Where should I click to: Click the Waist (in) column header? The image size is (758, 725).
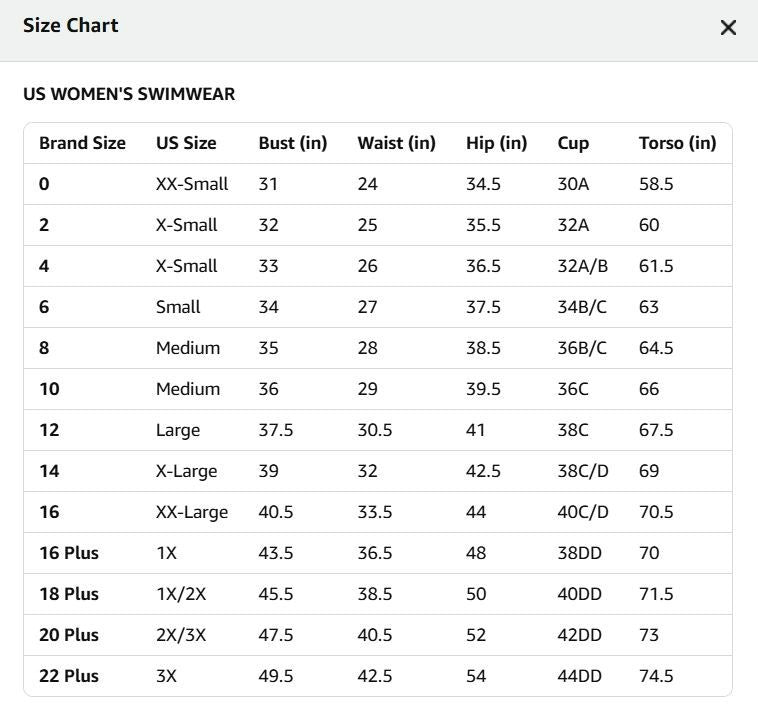point(396,143)
